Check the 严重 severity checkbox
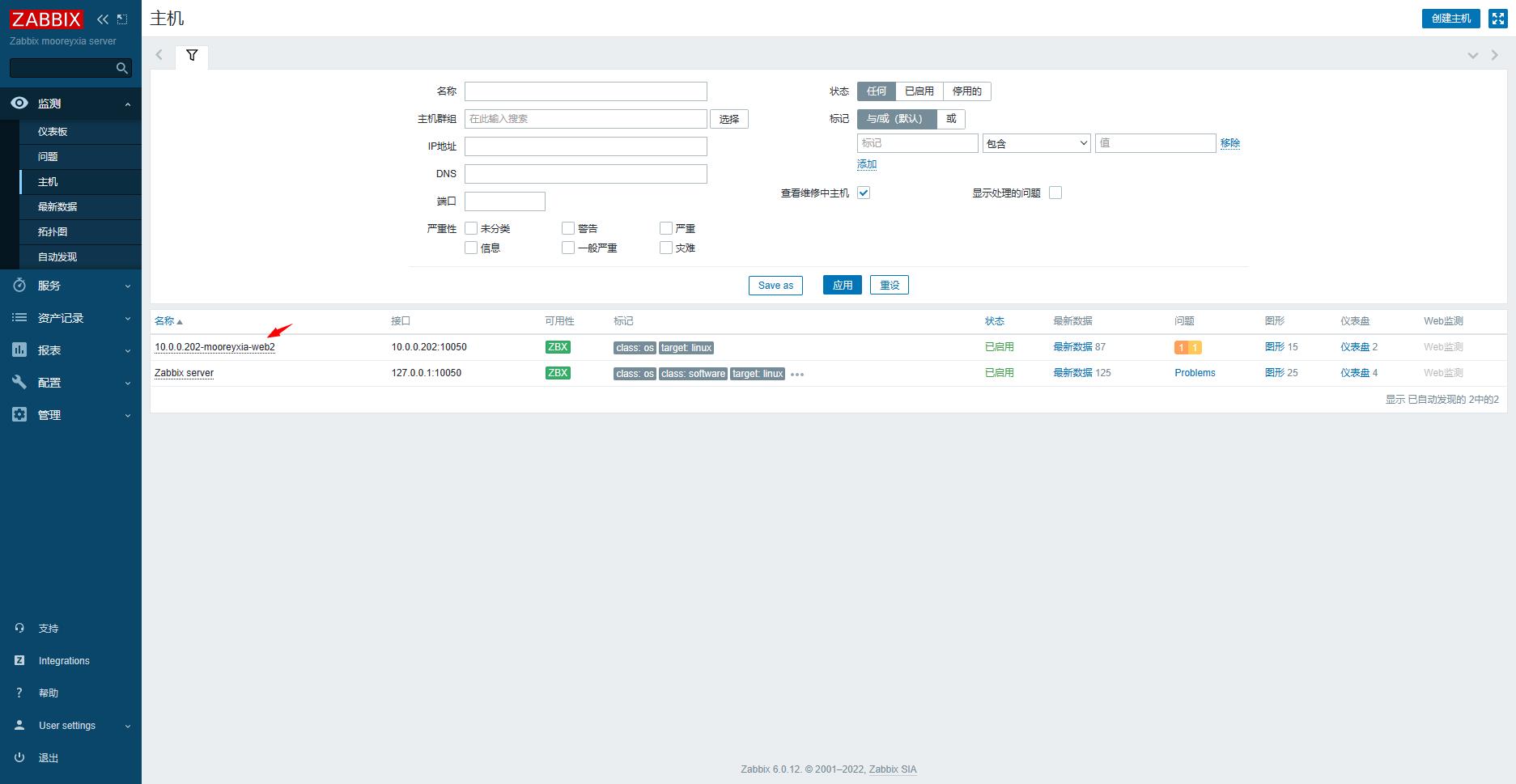This screenshot has width=1516, height=784. point(666,228)
